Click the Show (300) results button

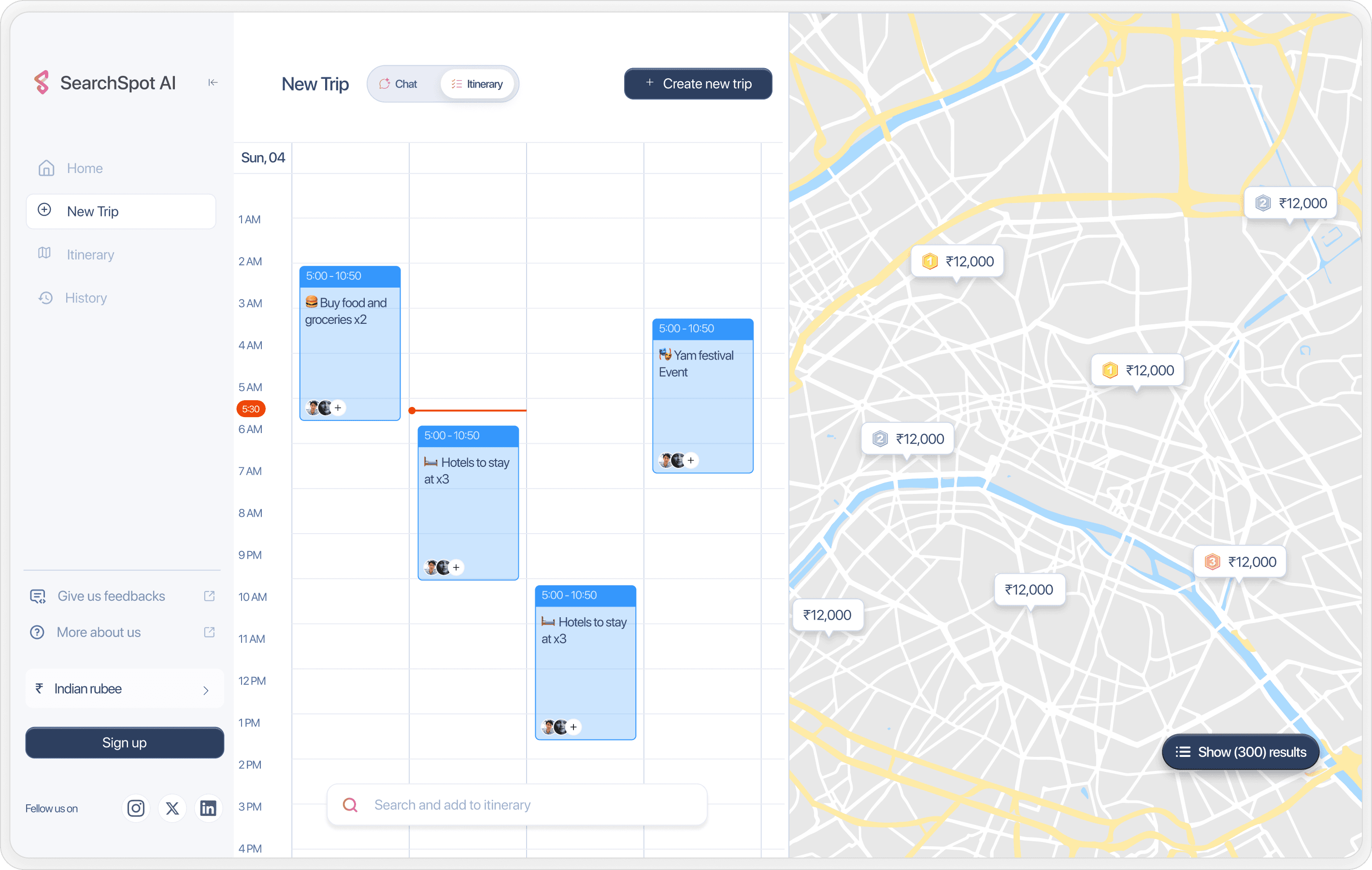tap(1241, 752)
